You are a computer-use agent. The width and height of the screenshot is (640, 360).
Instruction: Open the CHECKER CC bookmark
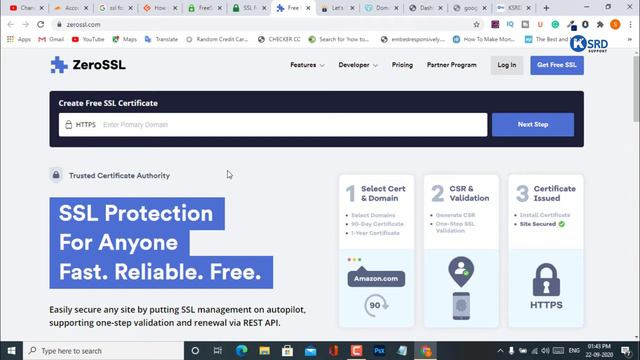point(279,39)
